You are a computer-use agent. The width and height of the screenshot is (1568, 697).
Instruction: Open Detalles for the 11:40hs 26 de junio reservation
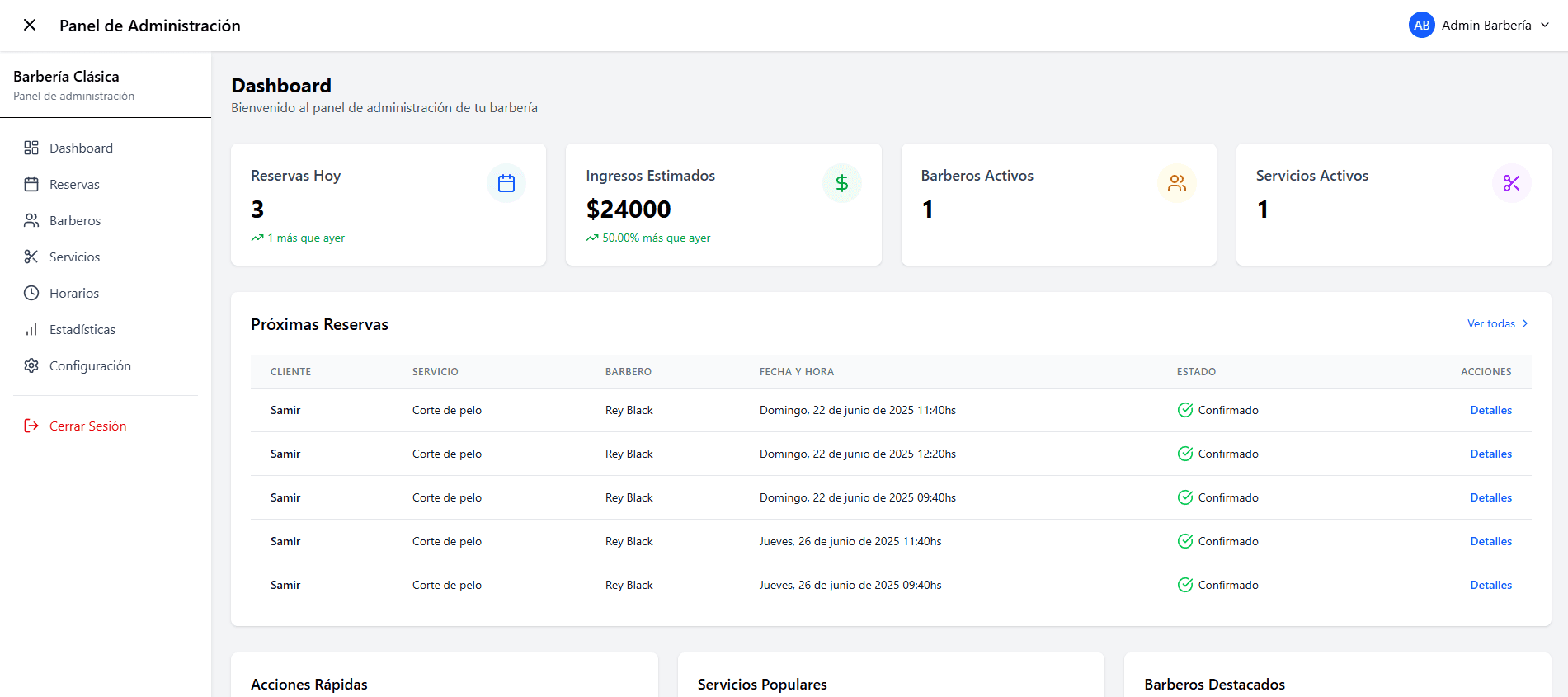pos(1490,541)
